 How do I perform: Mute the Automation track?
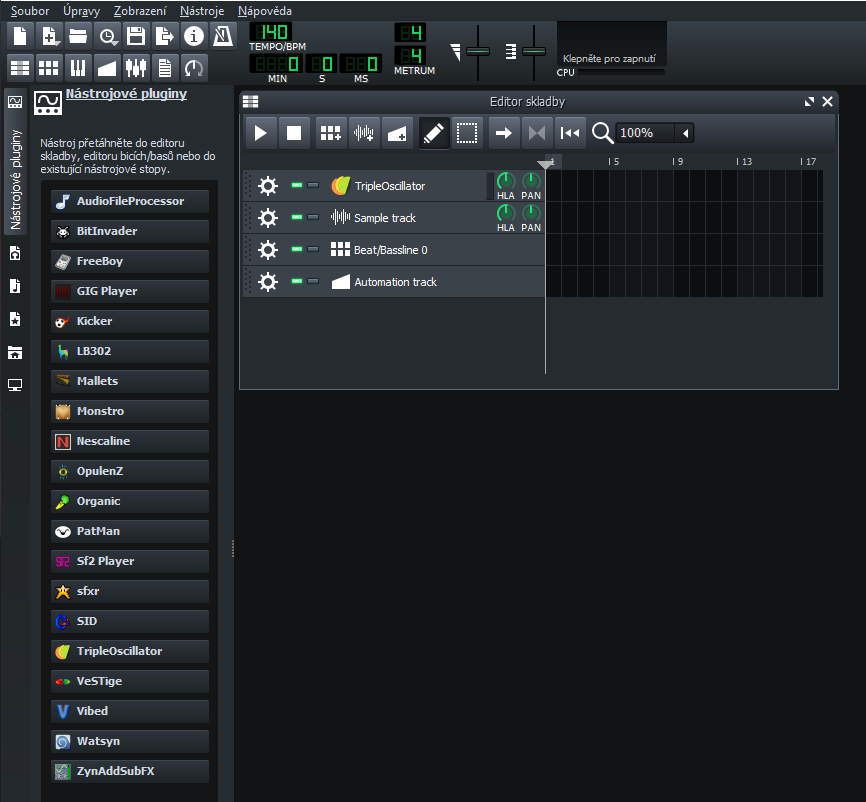pyautogui.click(x=297, y=281)
